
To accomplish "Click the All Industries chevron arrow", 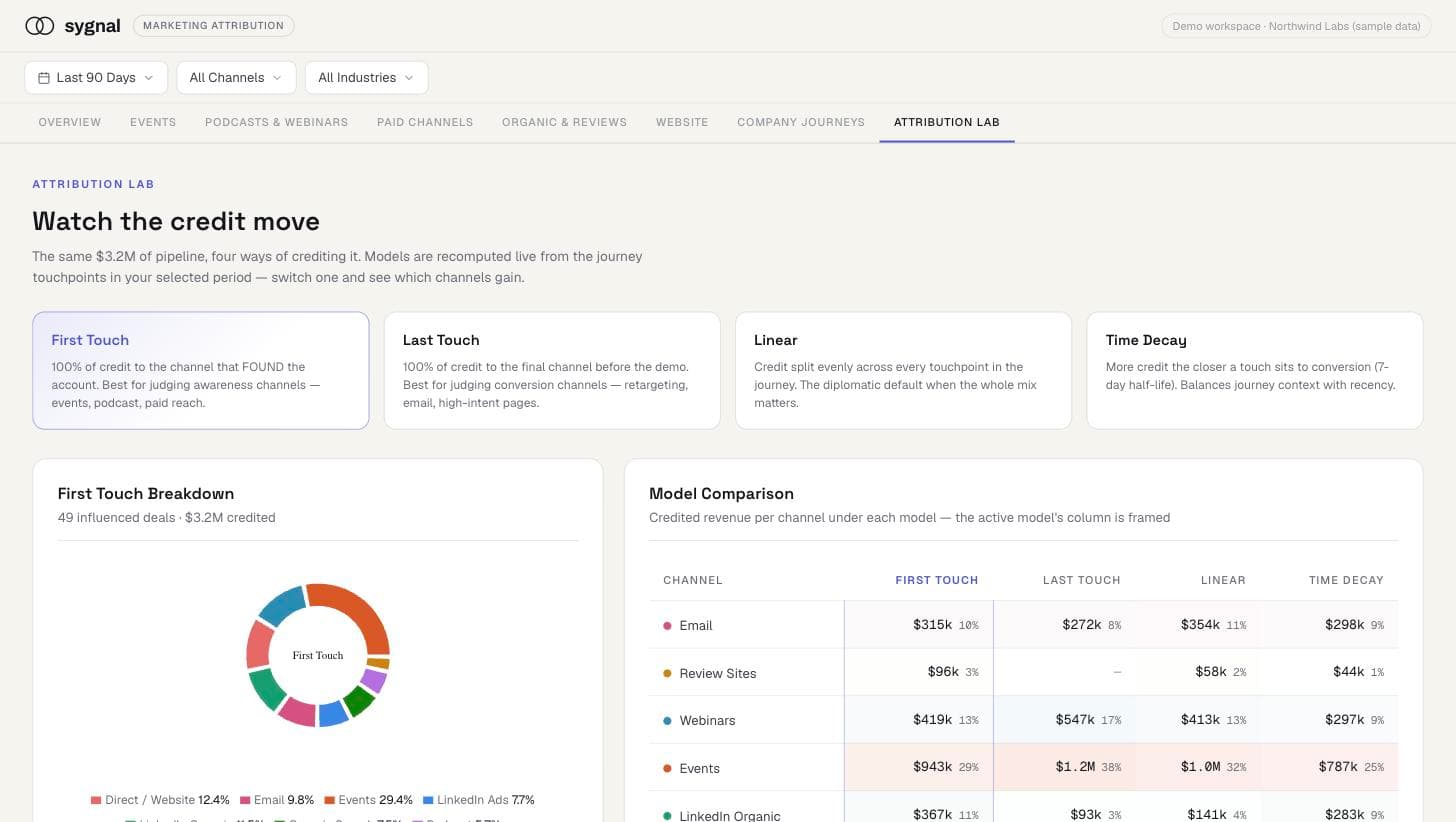I will pyautogui.click(x=408, y=78).
